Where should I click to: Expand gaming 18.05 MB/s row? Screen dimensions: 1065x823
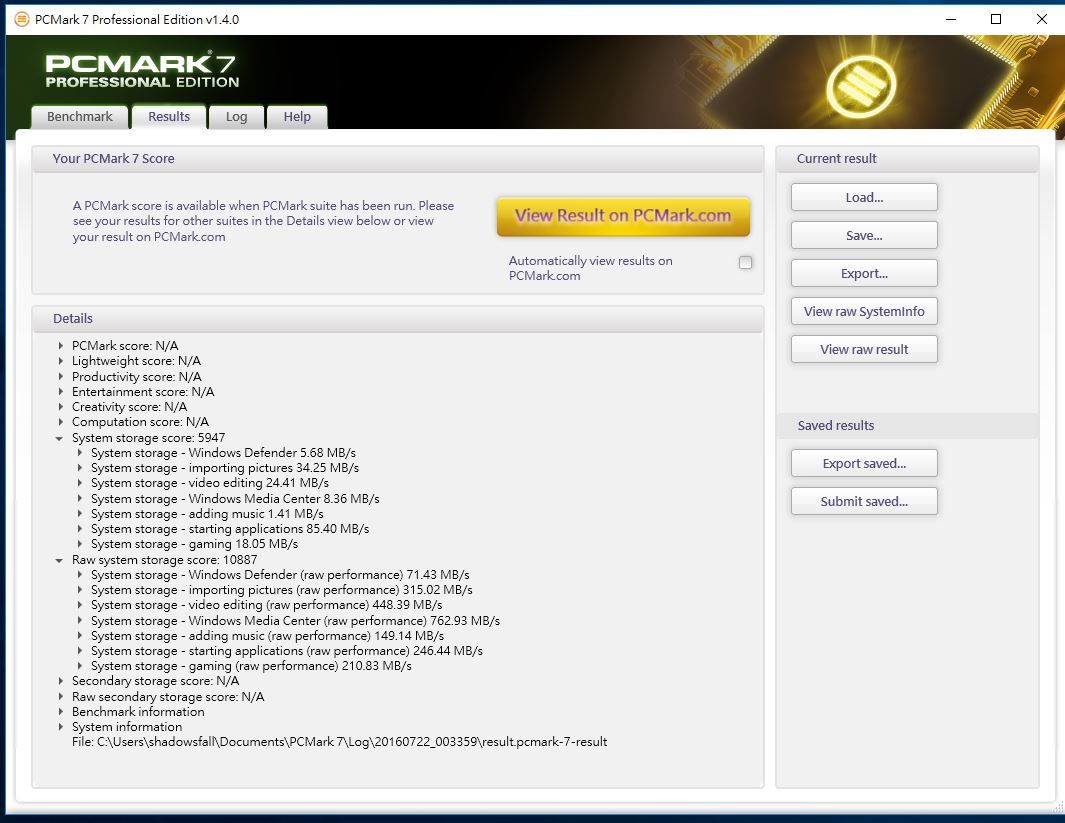[79, 544]
